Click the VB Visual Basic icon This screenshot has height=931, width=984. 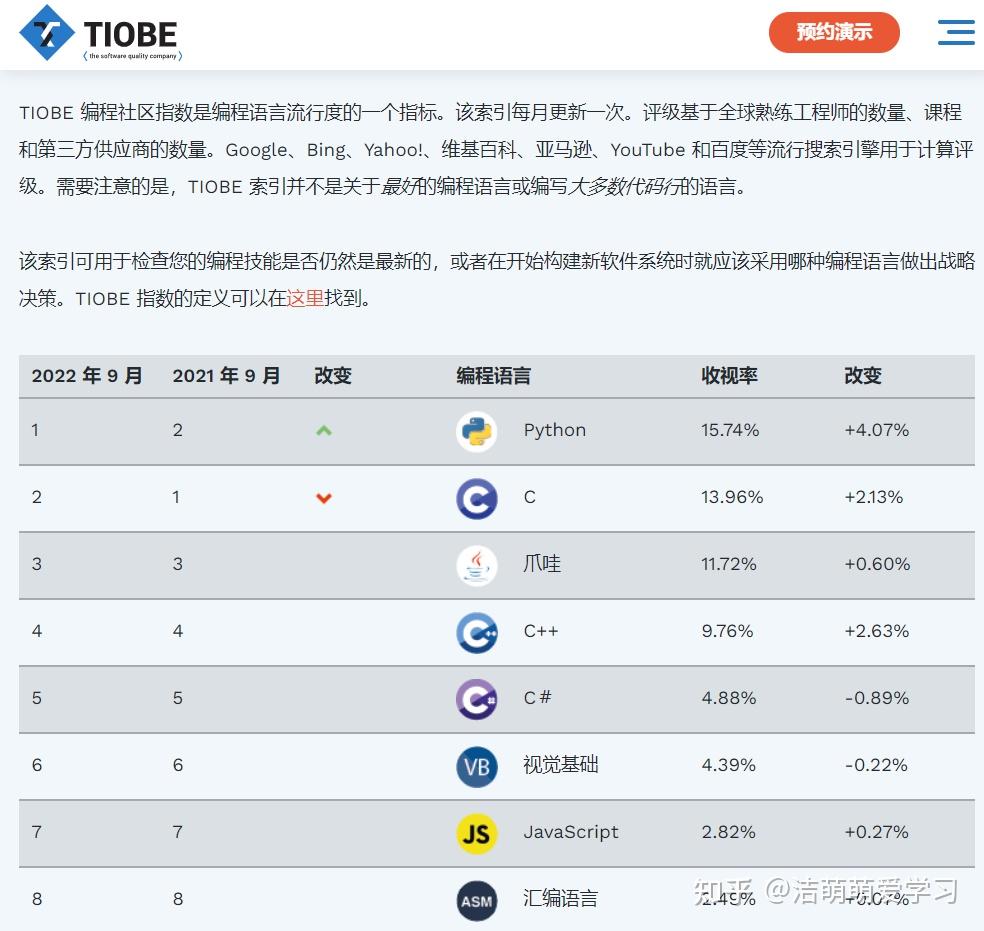pyautogui.click(x=477, y=767)
